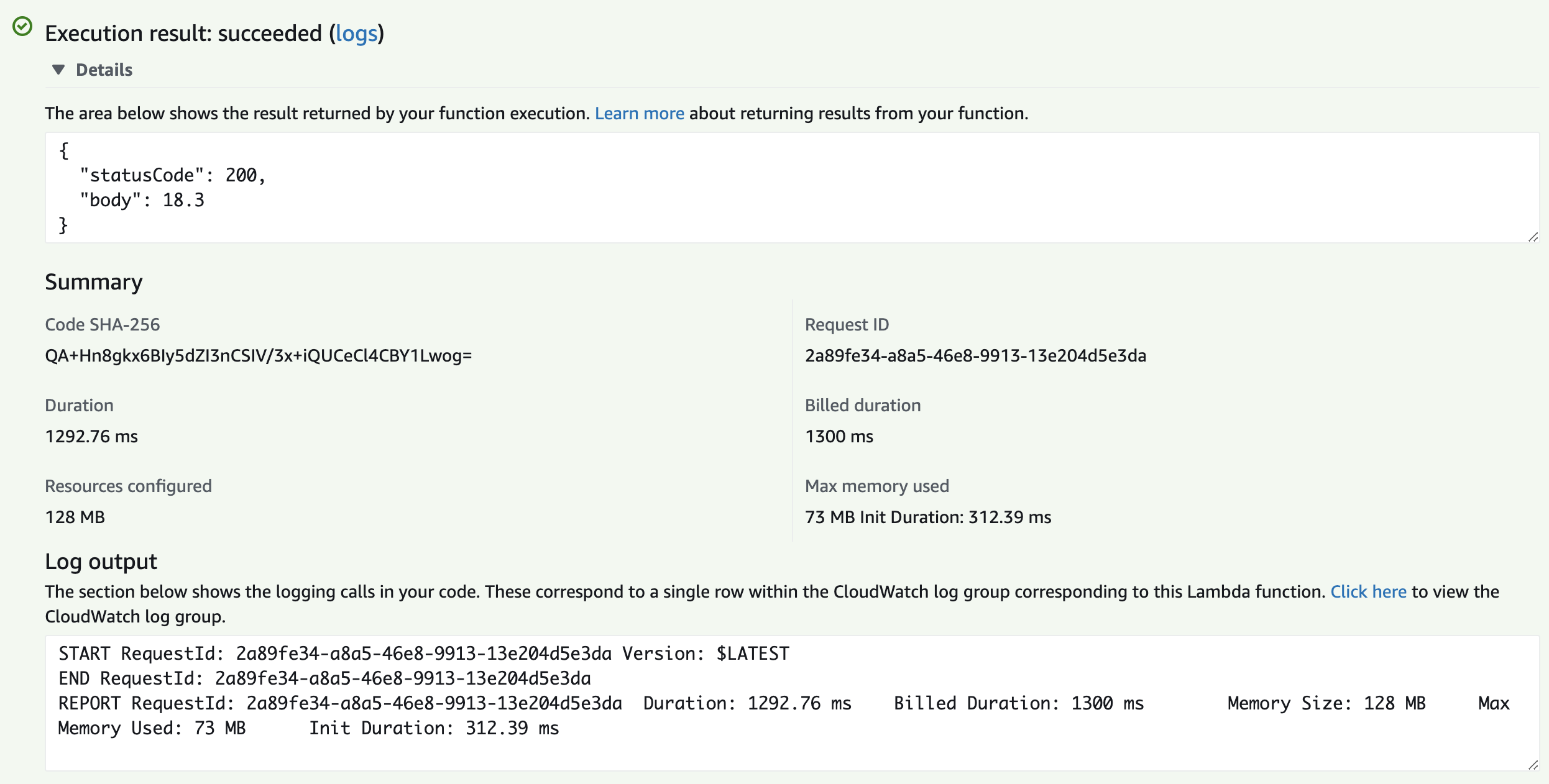
Task: Click the Request ID value
Action: 975,355
